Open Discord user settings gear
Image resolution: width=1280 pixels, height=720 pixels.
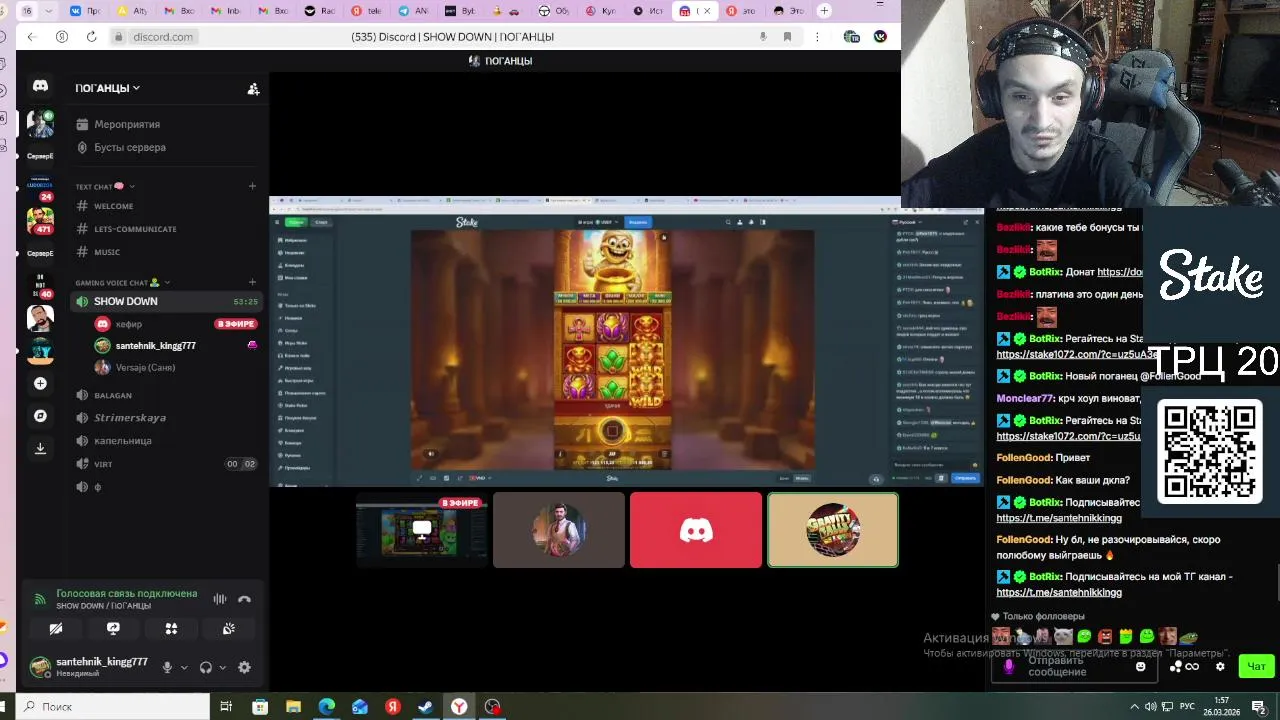tap(244, 667)
